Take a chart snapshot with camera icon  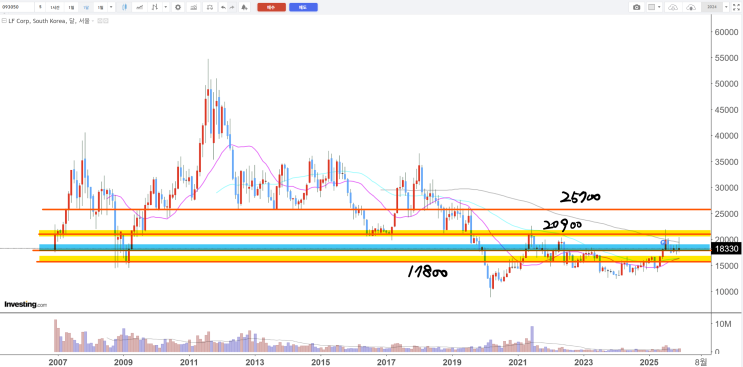pyautogui.click(x=636, y=7)
